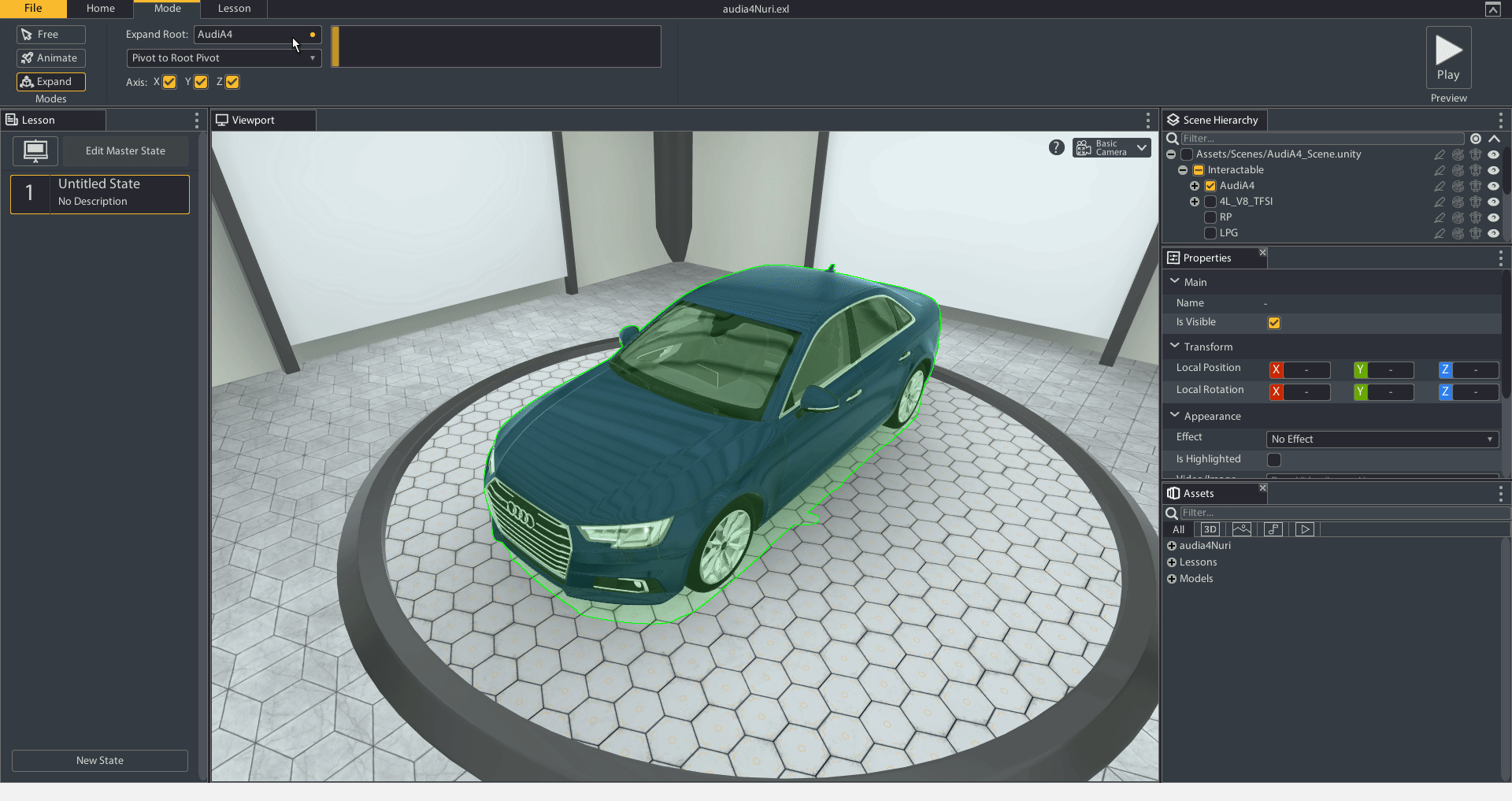Click the palette icon in the scene root row

pos(1458,154)
